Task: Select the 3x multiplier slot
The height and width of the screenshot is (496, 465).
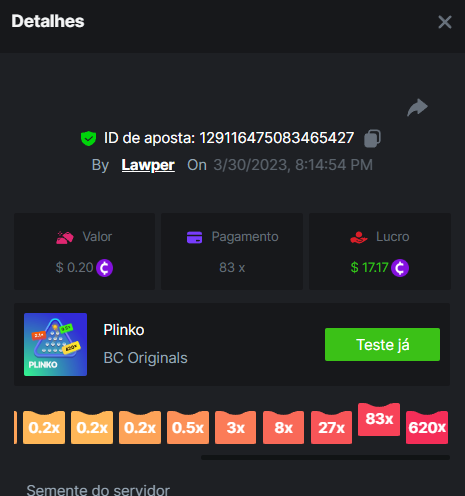Action: 235,427
